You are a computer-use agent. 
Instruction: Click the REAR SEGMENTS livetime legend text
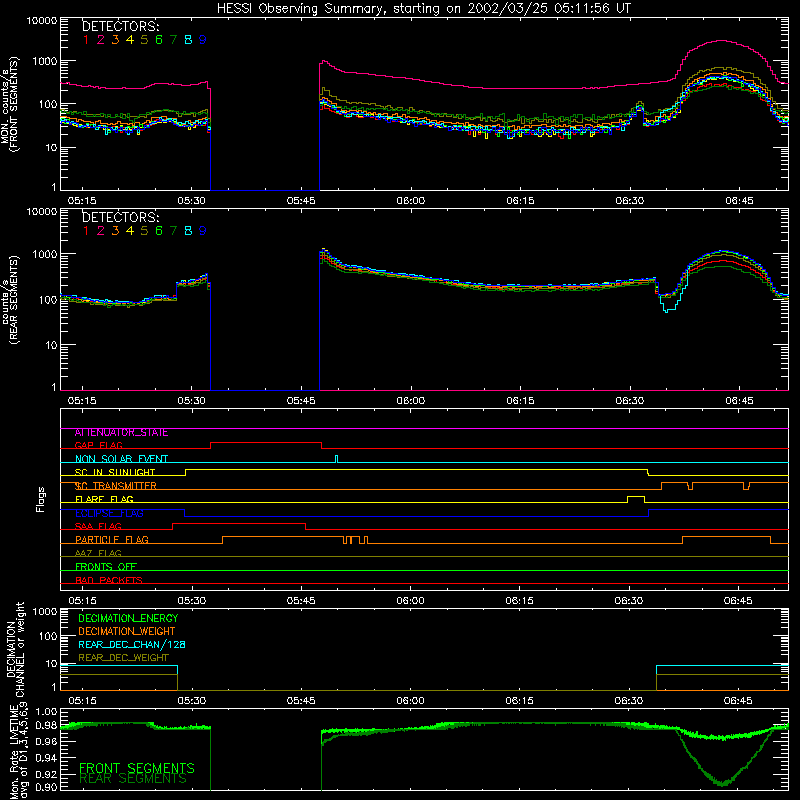[133, 779]
